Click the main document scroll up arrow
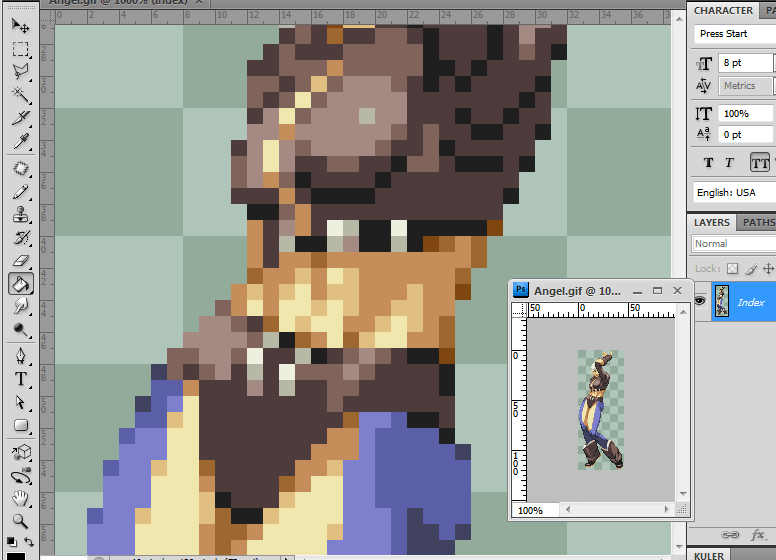Image resolution: width=776 pixels, height=560 pixels. coord(679,19)
